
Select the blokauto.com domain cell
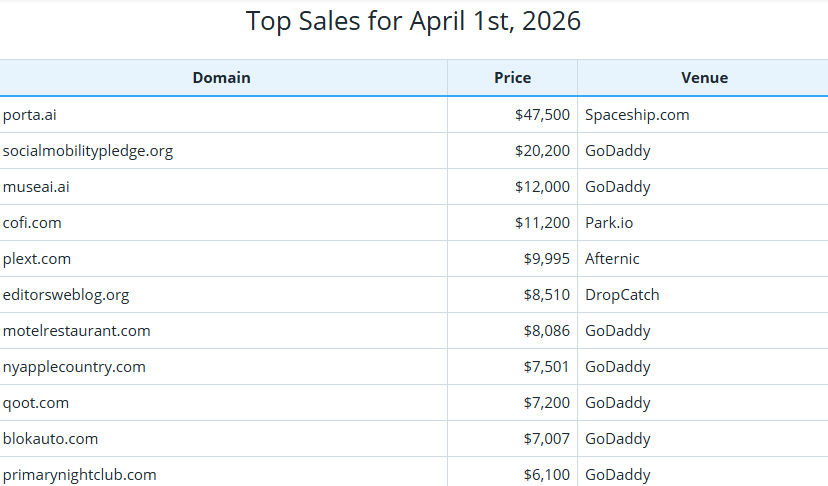click(x=223, y=438)
